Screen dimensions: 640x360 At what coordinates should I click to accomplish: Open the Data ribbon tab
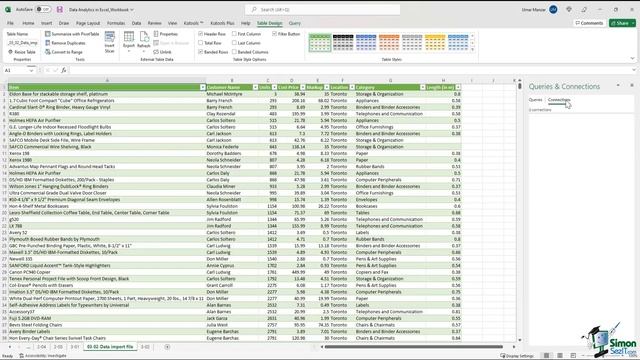pyautogui.click(x=136, y=23)
